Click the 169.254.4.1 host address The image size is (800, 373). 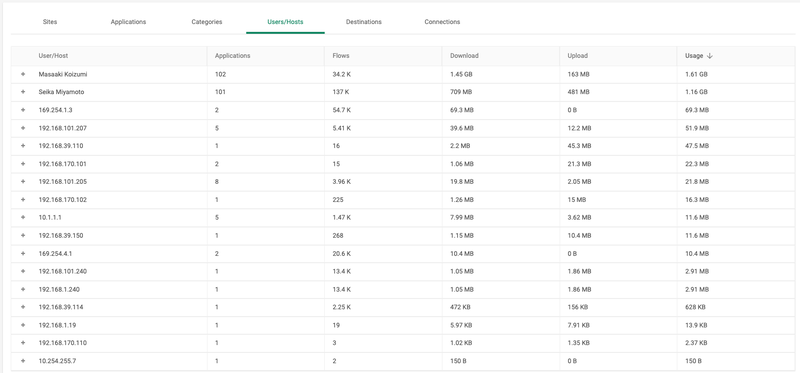coord(56,254)
